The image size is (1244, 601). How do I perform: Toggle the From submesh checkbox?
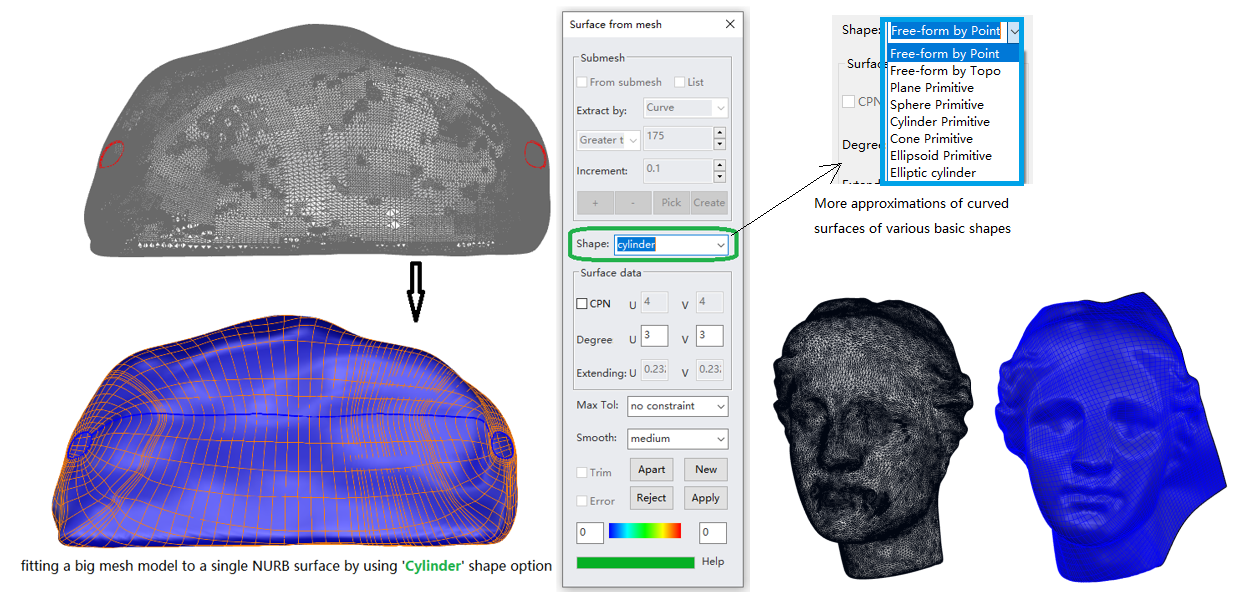click(x=583, y=82)
